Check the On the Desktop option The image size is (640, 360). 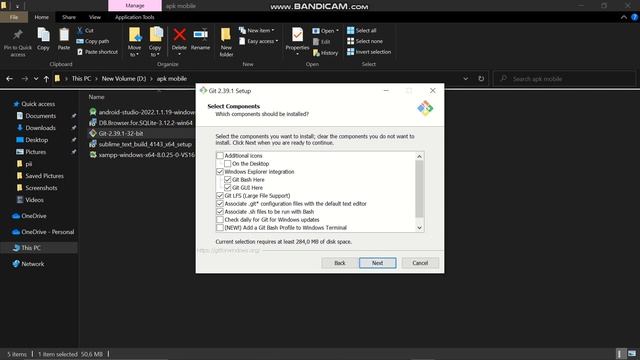tap(227, 164)
